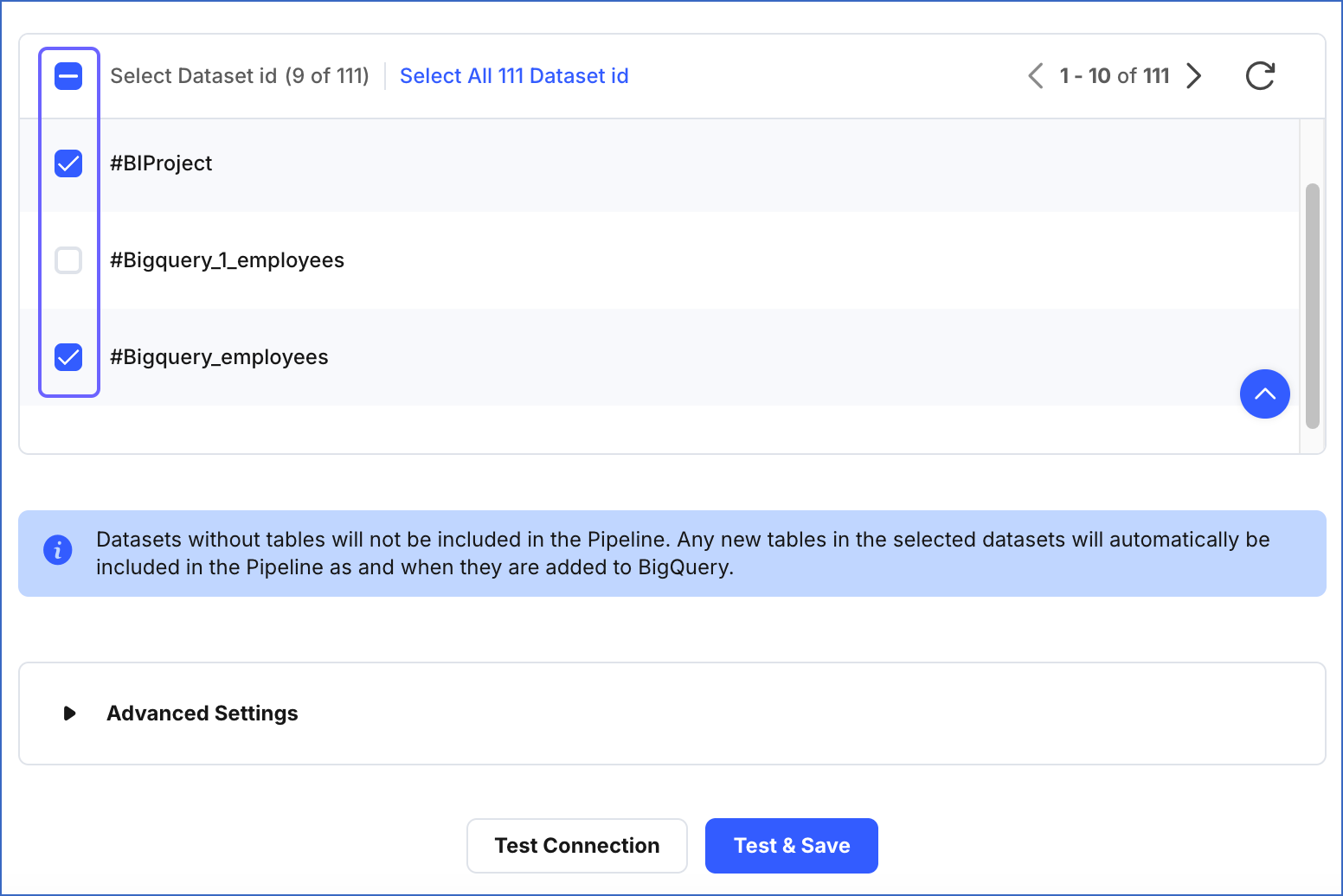Uncheck the #BIProject dataset

(x=68, y=163)
